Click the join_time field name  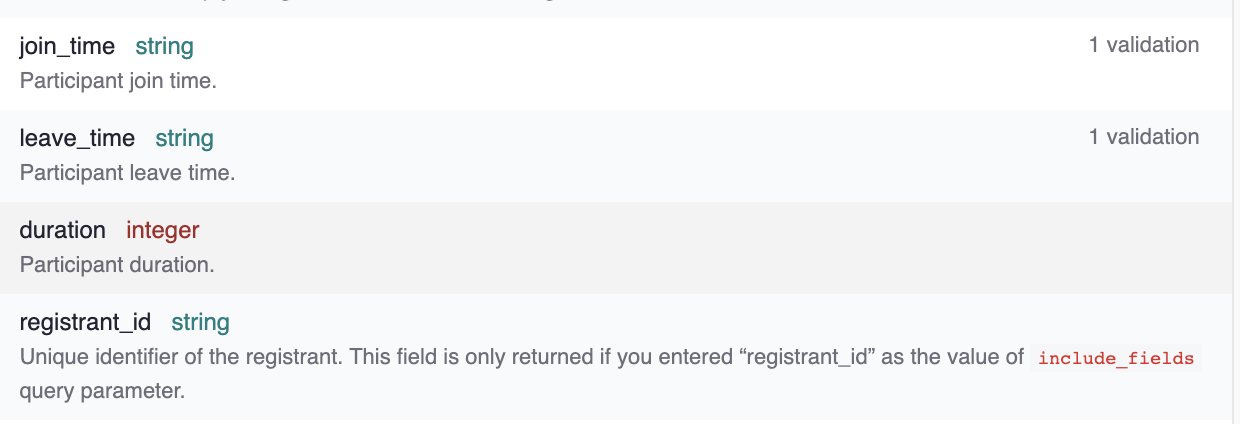point(67,46)
